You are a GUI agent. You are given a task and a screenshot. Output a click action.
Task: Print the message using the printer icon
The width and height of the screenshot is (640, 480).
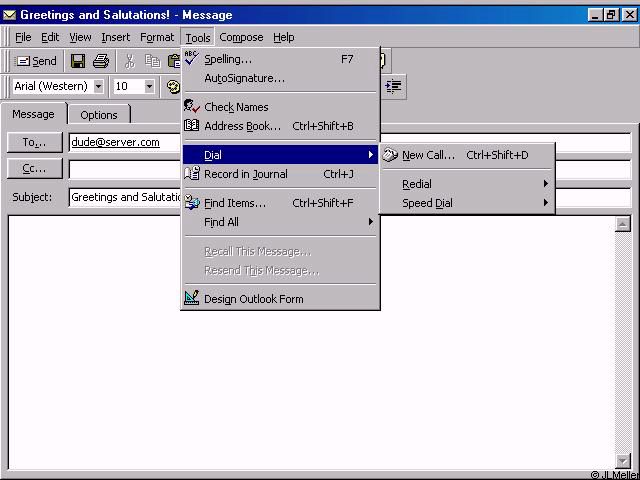pos(100,61)
